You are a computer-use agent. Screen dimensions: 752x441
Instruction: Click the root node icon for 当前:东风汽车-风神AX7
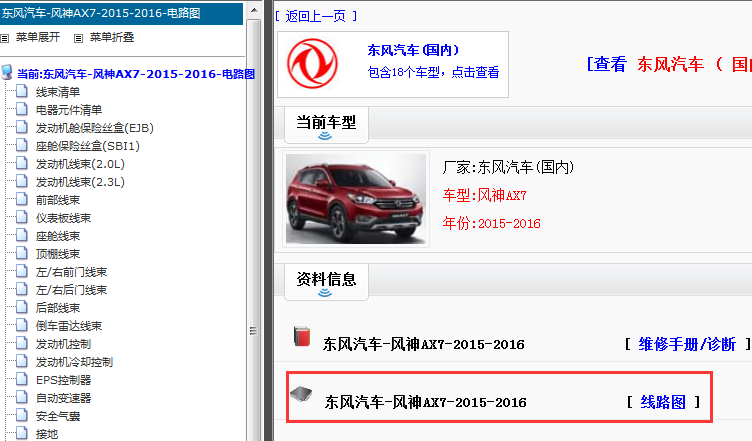(x=7, y=72)
